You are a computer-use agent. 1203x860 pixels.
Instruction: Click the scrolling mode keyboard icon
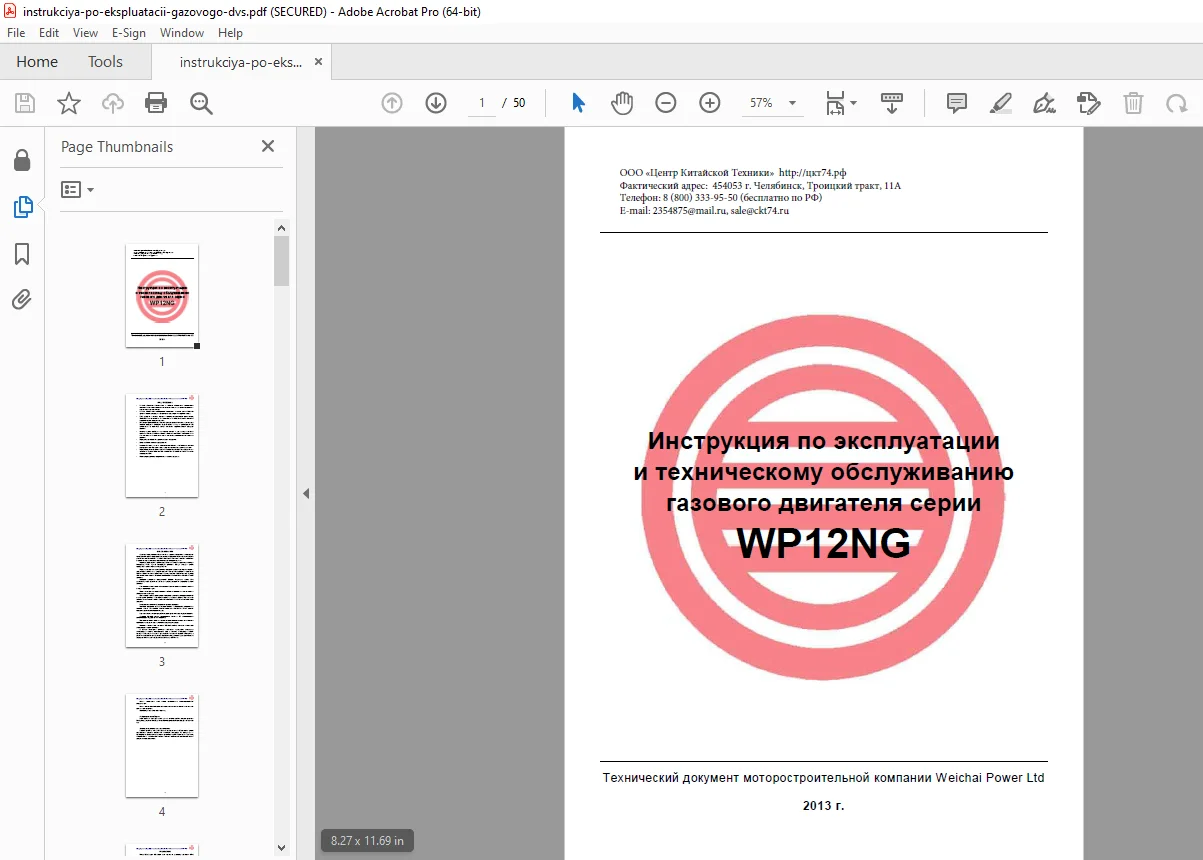[x=891, y=103]
